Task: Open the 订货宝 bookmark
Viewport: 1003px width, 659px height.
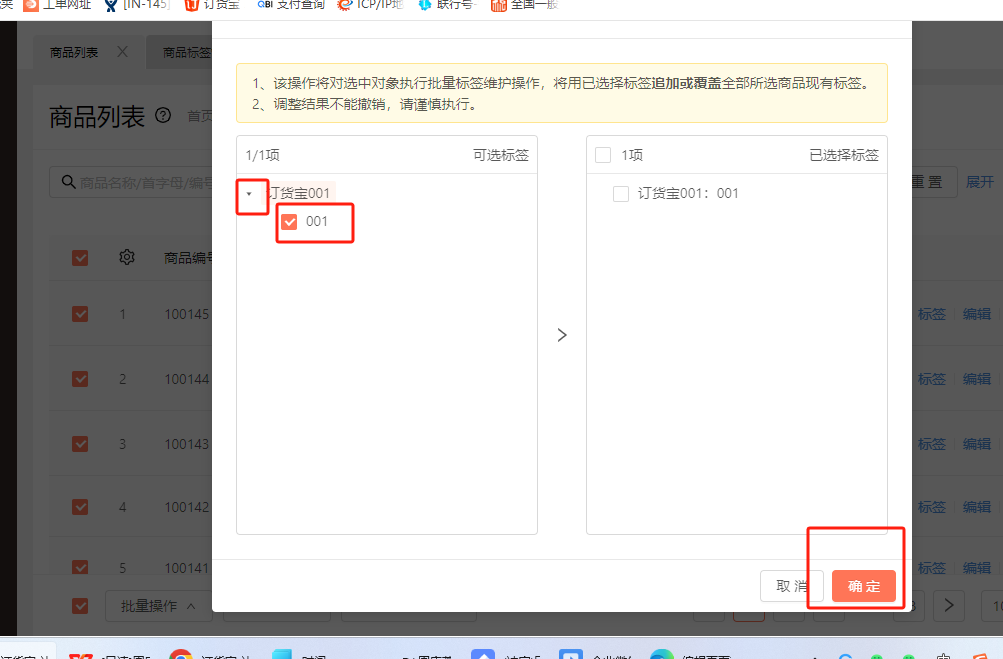Action: 212,5
